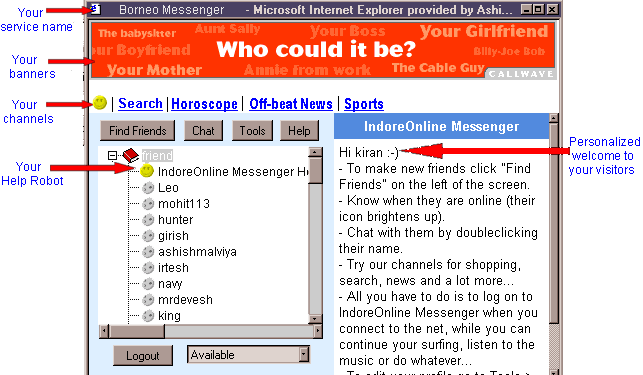Select irtesh in friend list
Screen dimensions: 643x375
173,268
